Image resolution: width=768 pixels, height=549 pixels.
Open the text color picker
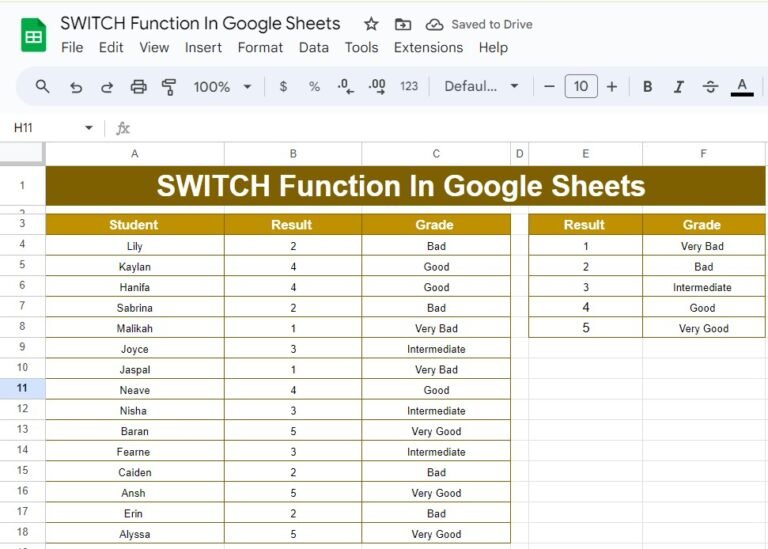pos(742,87)
